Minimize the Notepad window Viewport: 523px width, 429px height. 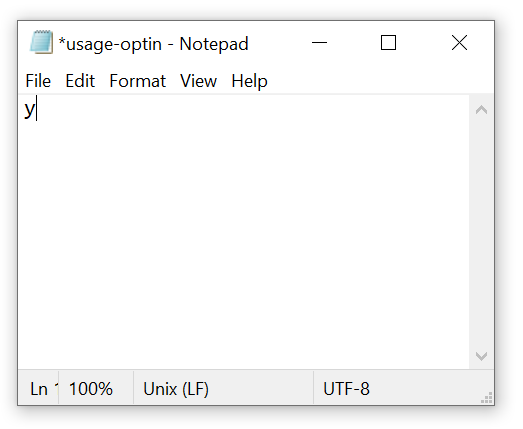tap(319, 43)
